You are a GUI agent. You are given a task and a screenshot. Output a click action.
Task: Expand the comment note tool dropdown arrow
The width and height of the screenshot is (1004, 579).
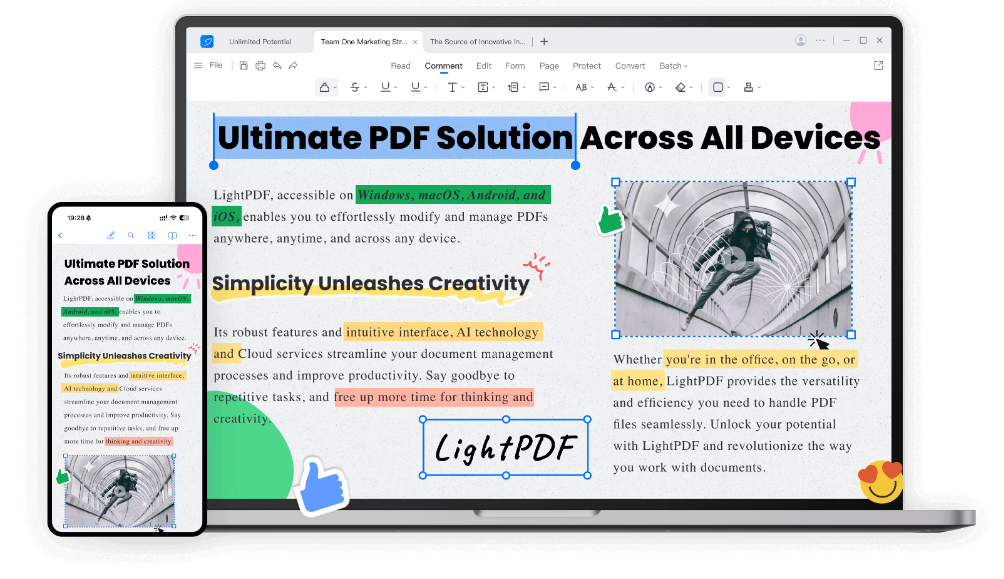555,88
